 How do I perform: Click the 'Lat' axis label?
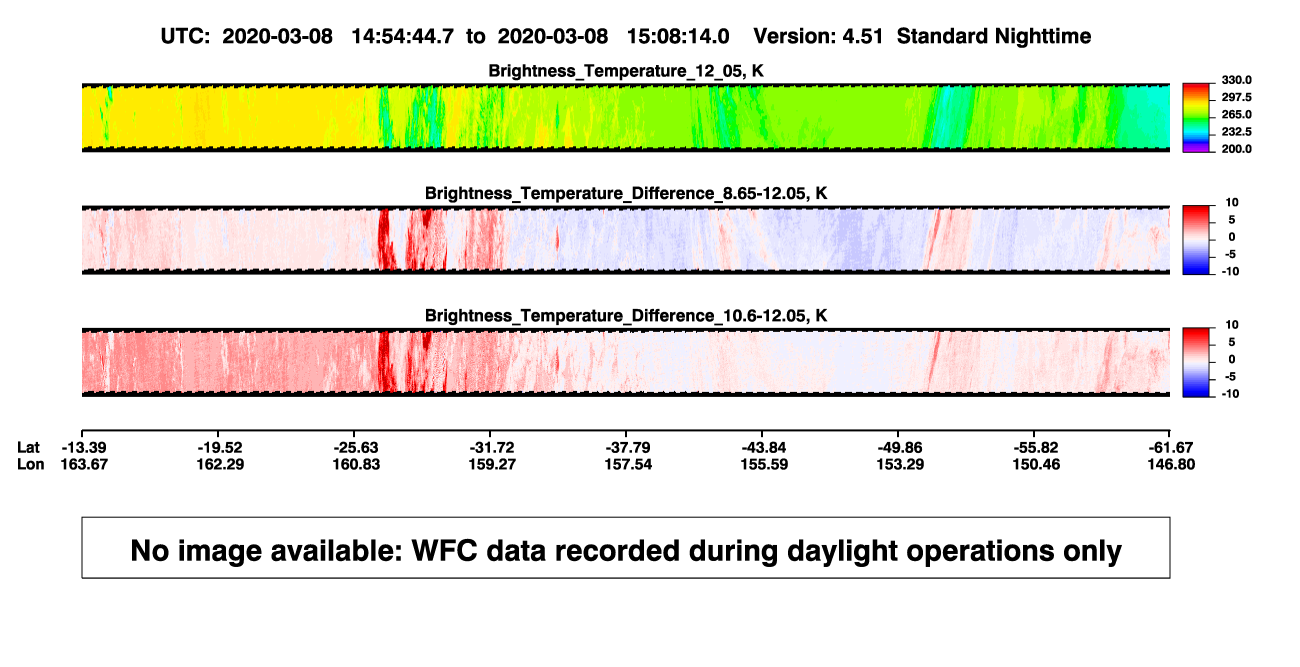[x=28, y=447]
